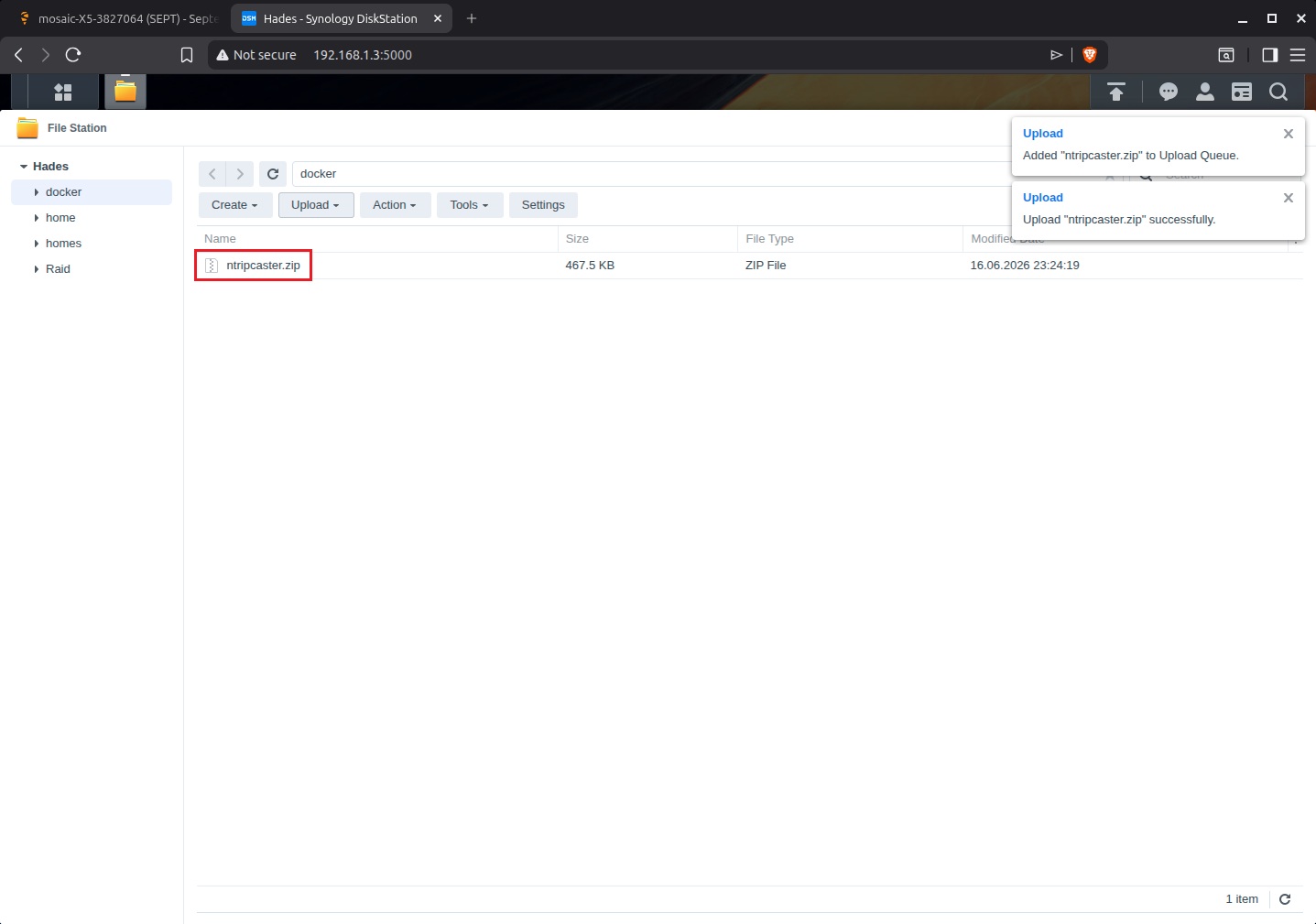Select the Hades Synology DiskStation tab
1316x924 pixels.
click(x=340, y=18)
